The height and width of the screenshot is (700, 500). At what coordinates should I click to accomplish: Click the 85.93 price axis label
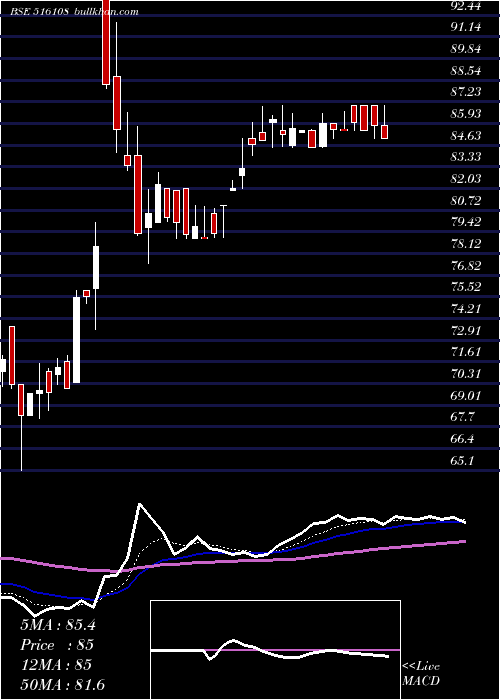[465, 113]
